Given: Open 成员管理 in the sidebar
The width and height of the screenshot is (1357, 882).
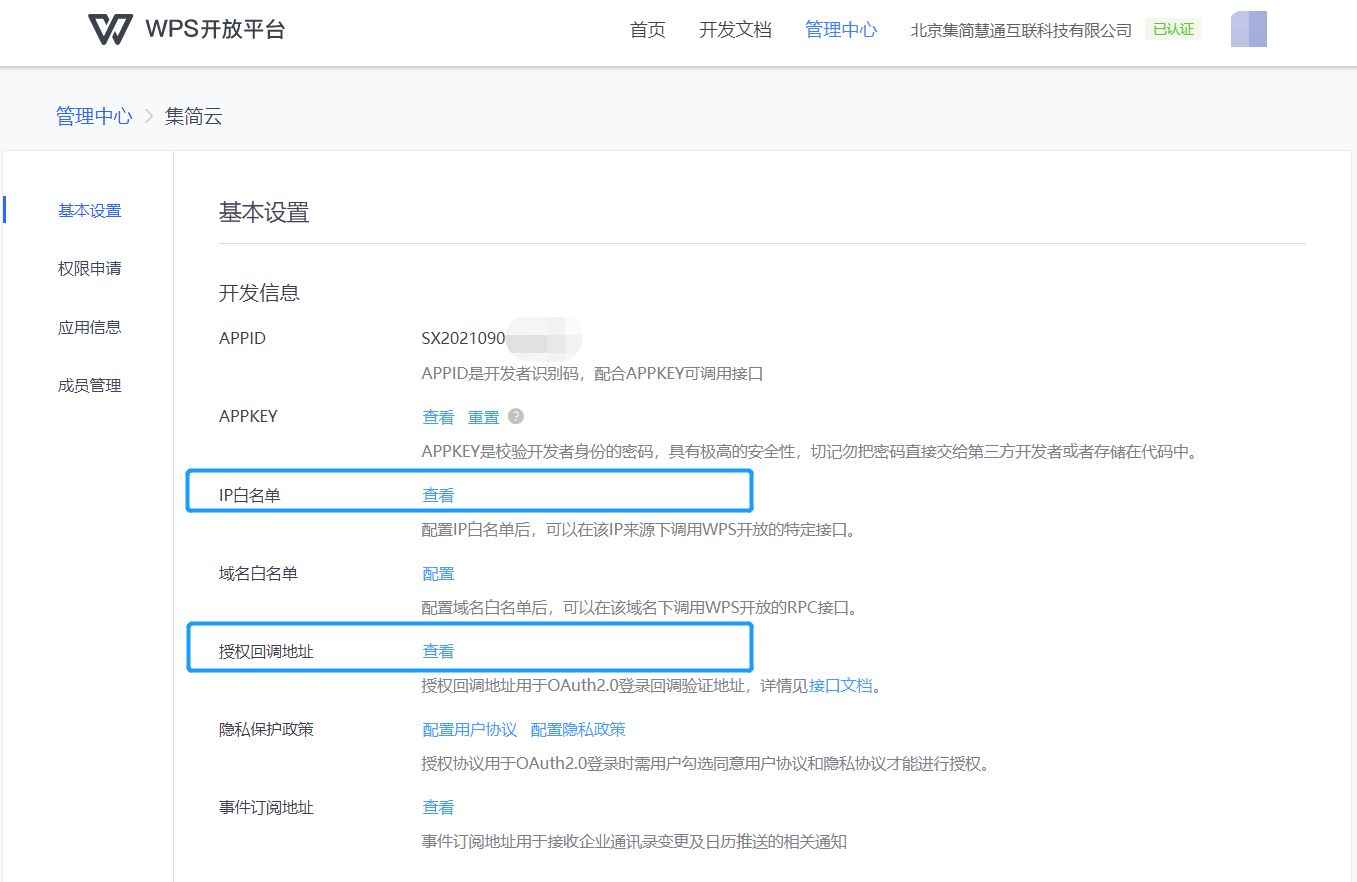Looking at the screenshot, I should point(90,385).
